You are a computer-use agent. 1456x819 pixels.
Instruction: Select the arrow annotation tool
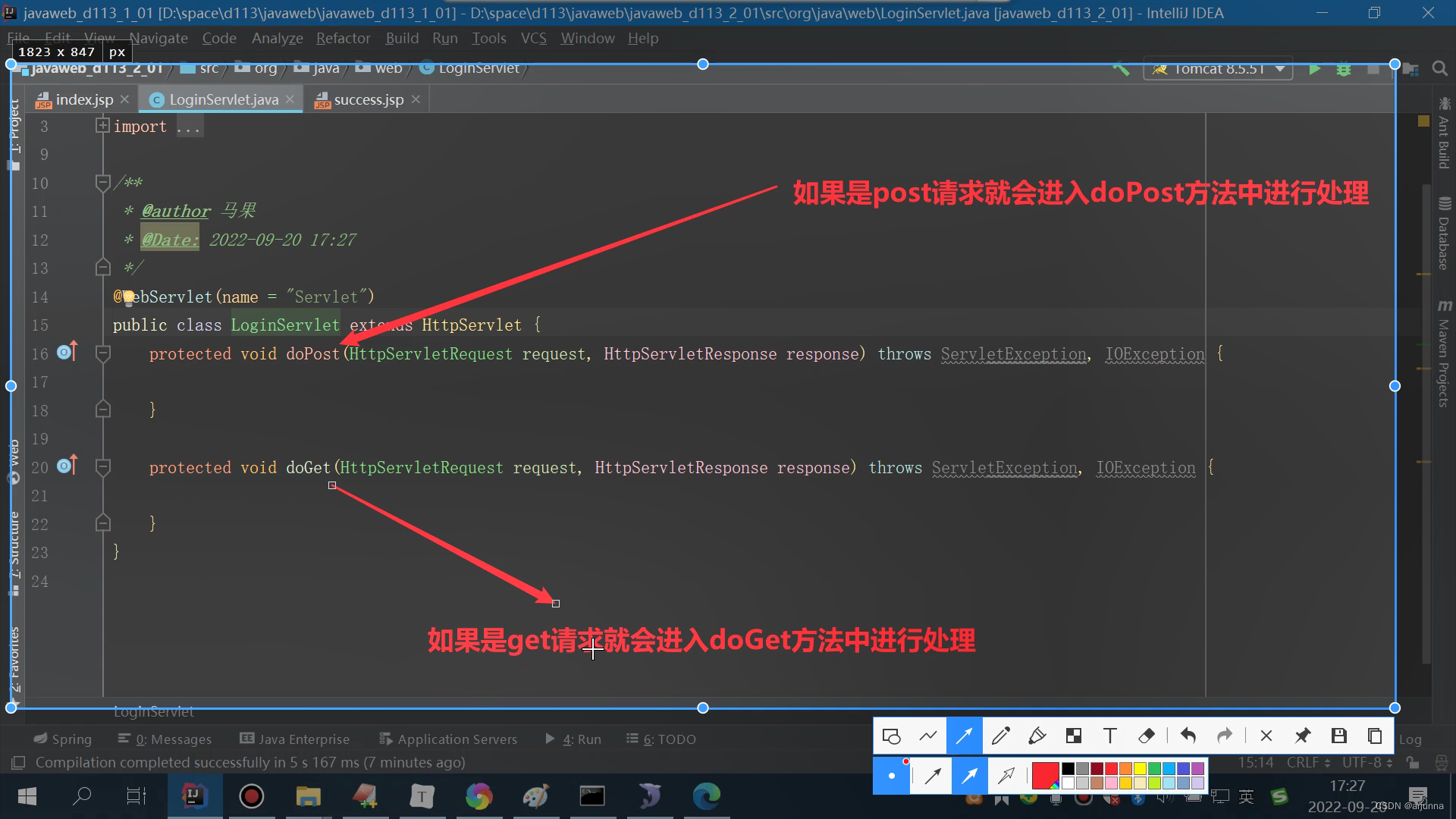(x=964, y=736)
